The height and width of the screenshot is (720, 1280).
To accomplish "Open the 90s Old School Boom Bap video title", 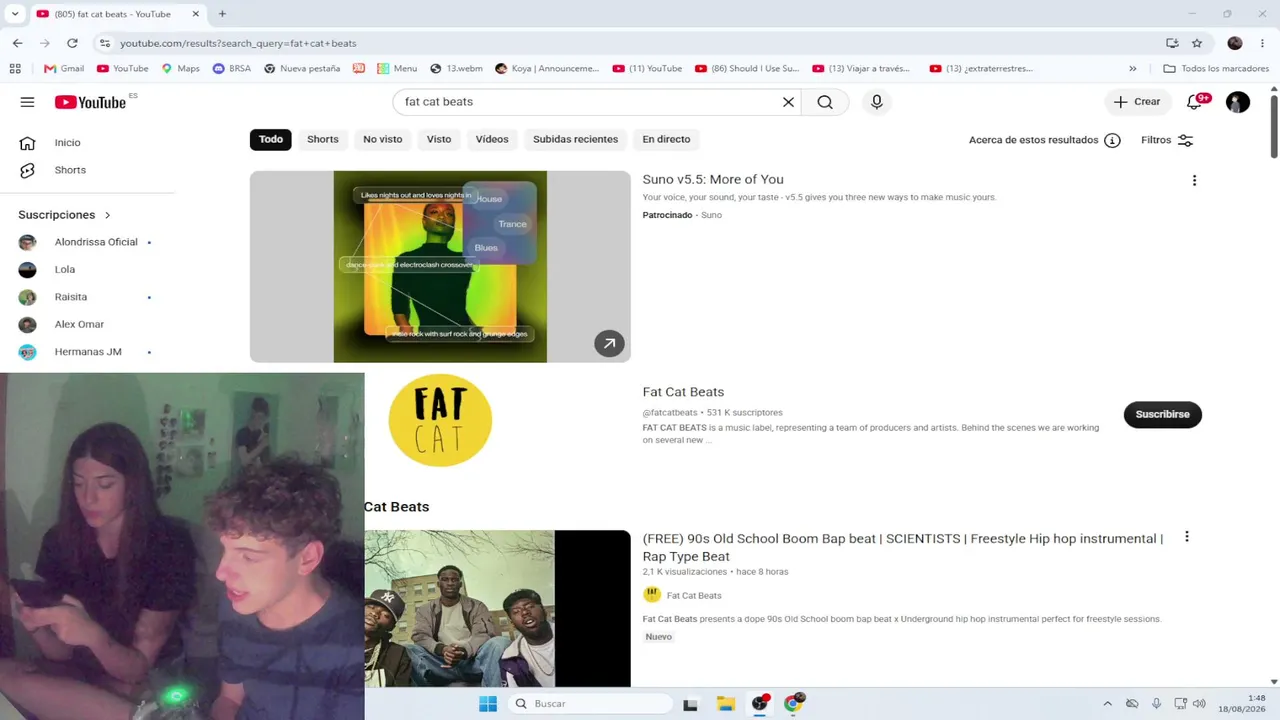I will click(x=902, y=547).
